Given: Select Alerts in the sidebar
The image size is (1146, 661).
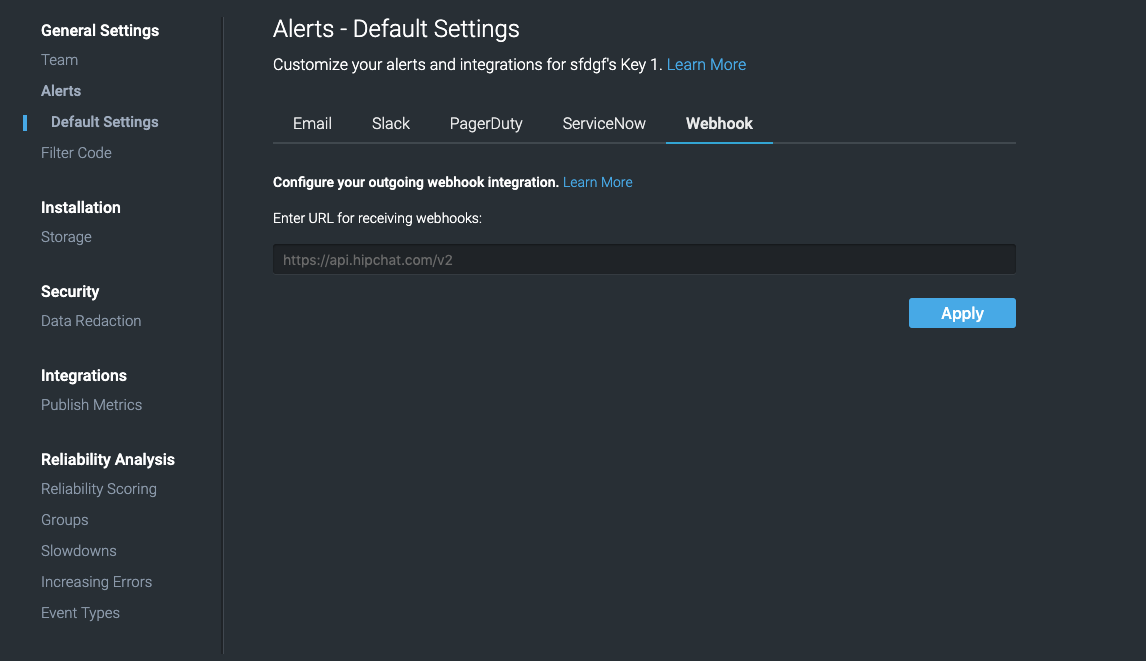Looking at the screenshot, I should (61, 91).
